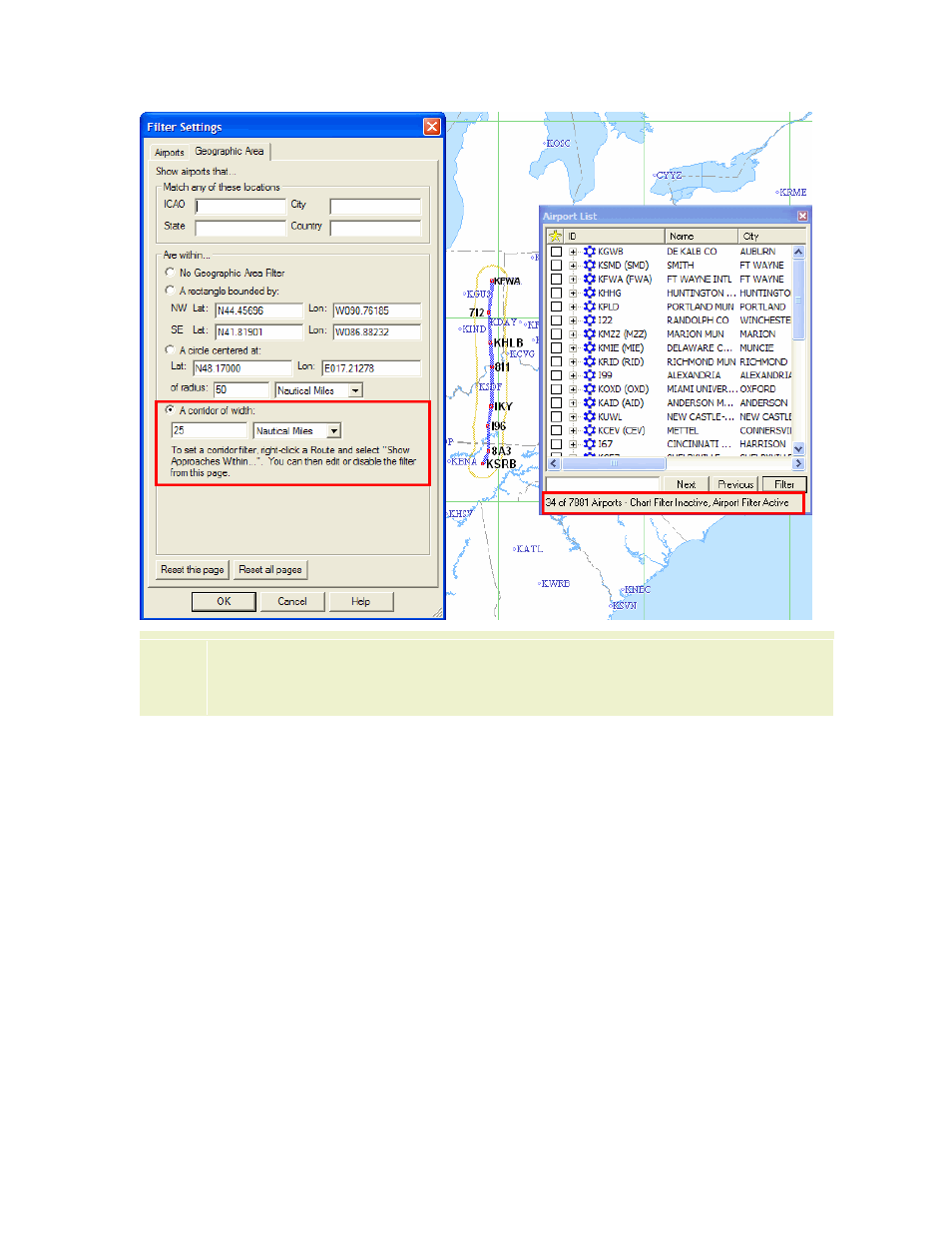Viewport: 952px width, 1233px height.
Task: Click the Airport List vertical scrollbar thumb
Action: point(798,299)
